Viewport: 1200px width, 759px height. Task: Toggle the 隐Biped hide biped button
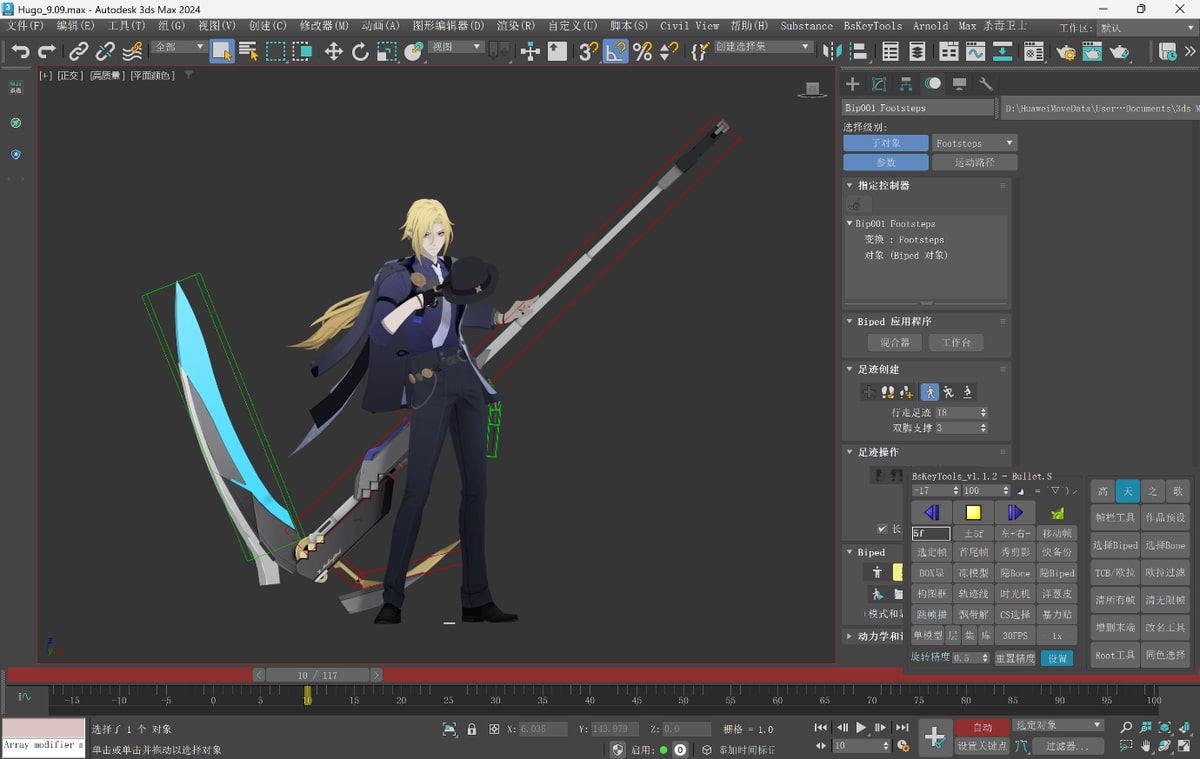click(x=1057, y=573)
